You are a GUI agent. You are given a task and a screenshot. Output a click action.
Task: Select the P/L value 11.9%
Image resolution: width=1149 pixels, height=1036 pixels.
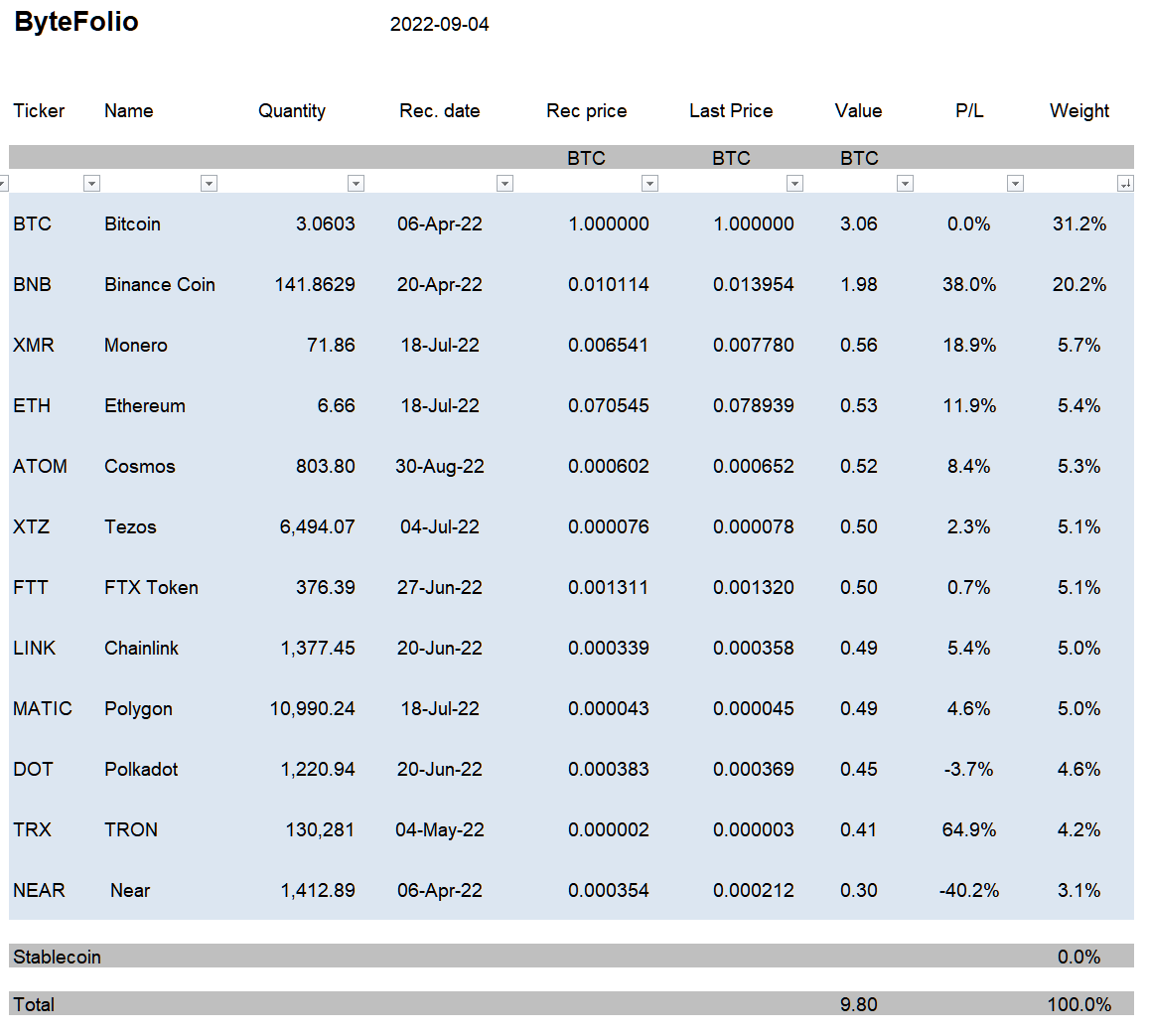point(969,406)
